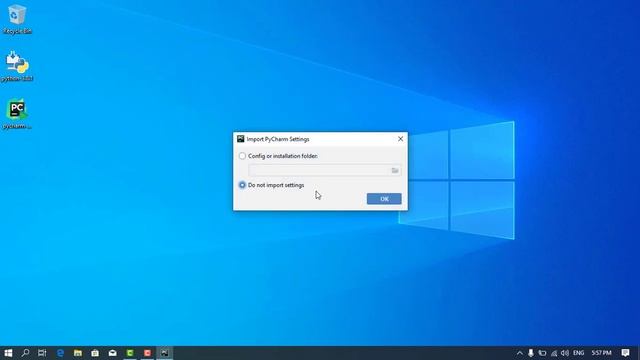The width and height of the screenshot is (640, 360).
Task: Click the OK button in the dialog
Action: [384, 199]
